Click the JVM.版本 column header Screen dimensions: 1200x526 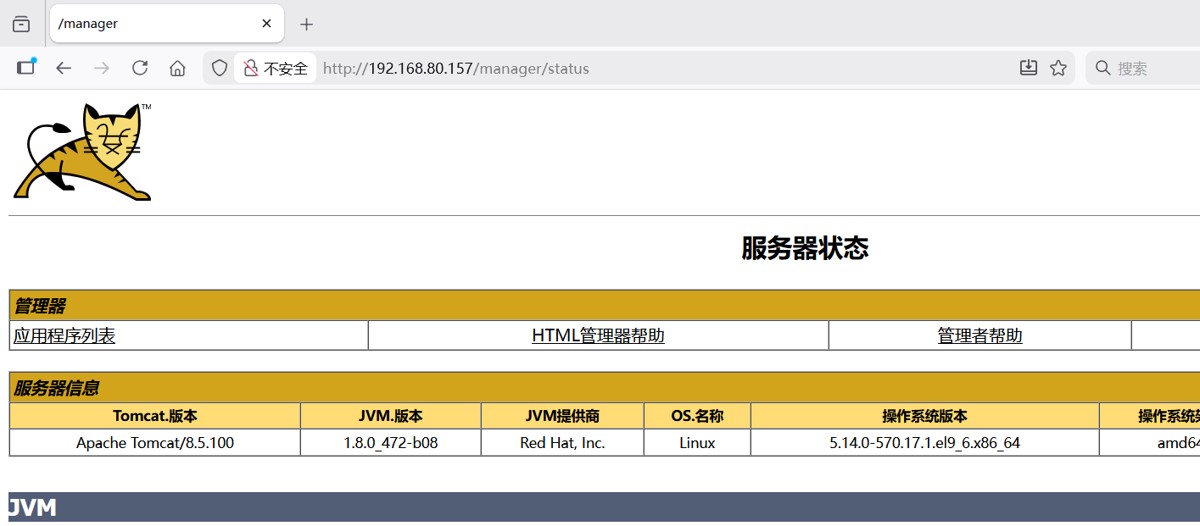point(391,416)
